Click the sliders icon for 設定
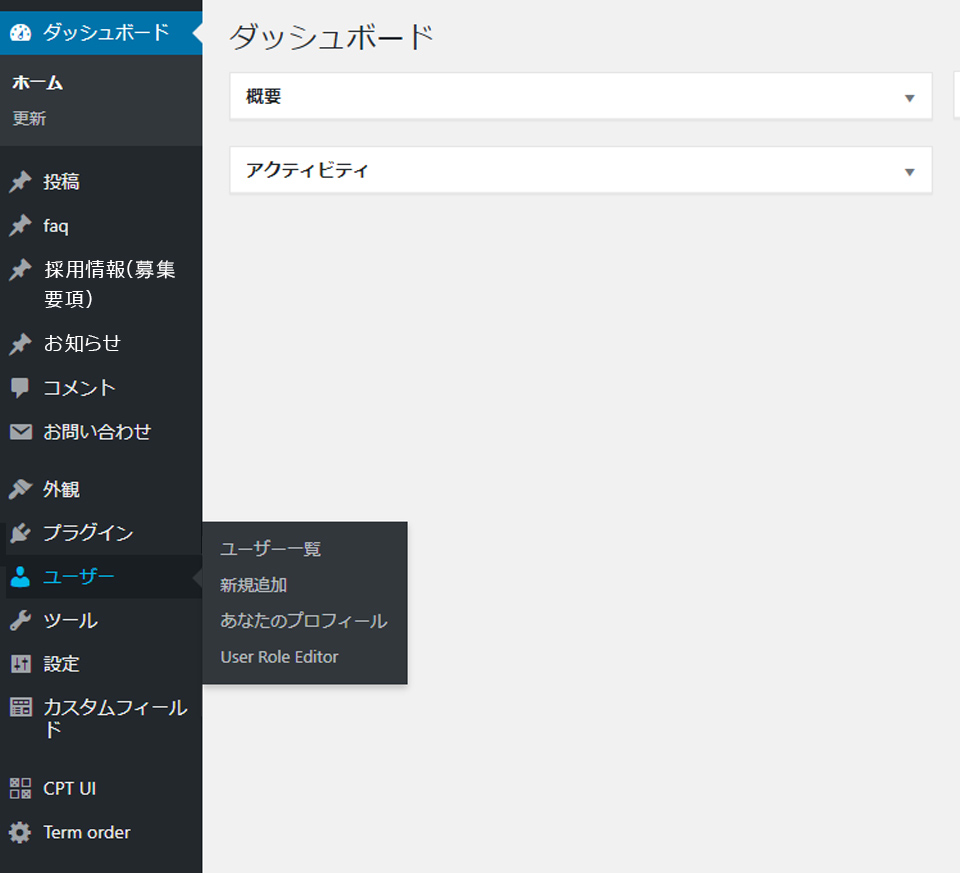The height and width of the screenshot is (873, 960). pyautogui.click(x=20, y=664)
